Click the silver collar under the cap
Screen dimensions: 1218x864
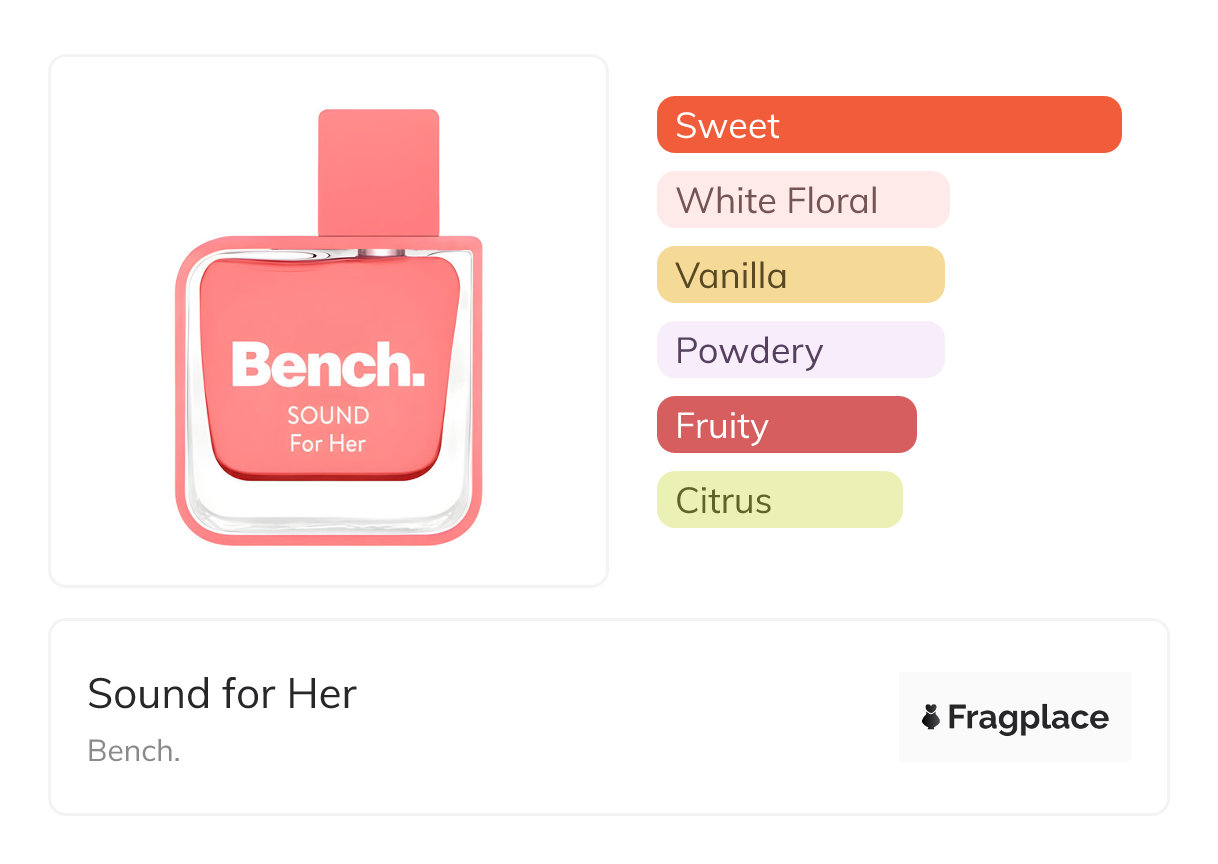coord(378,250)
